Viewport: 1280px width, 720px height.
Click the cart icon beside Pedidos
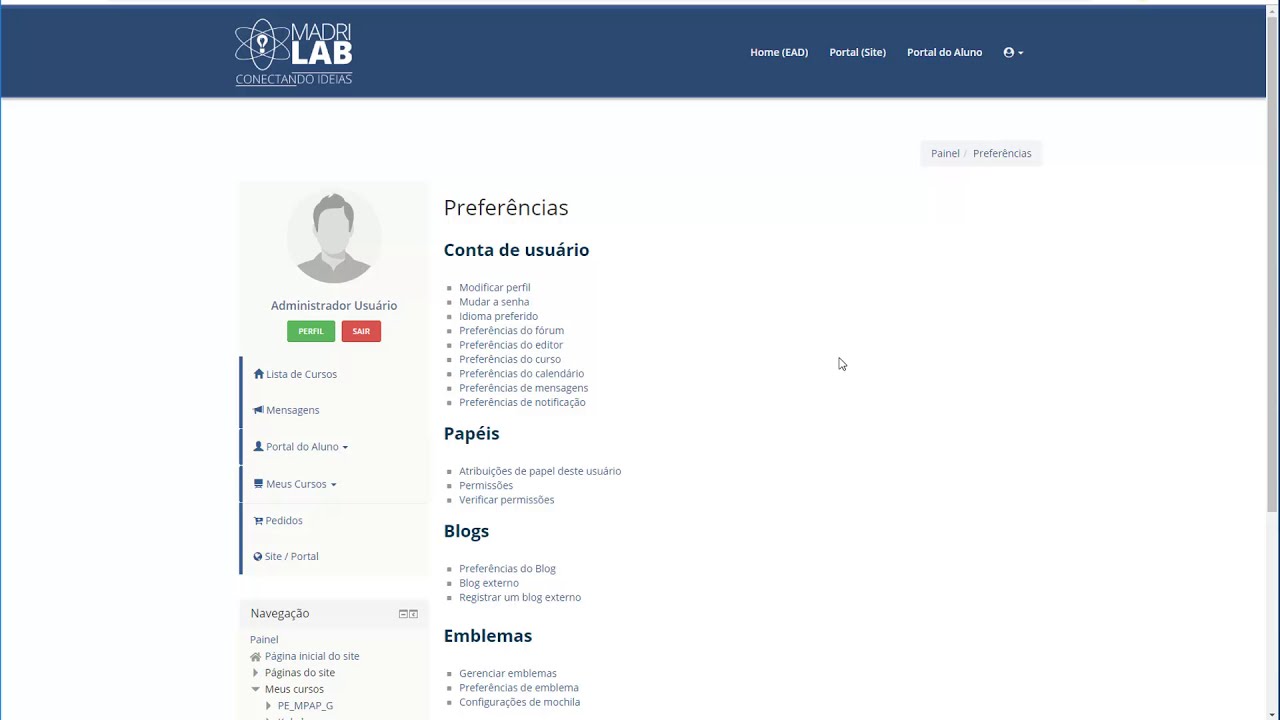click(x=259, y=520)
